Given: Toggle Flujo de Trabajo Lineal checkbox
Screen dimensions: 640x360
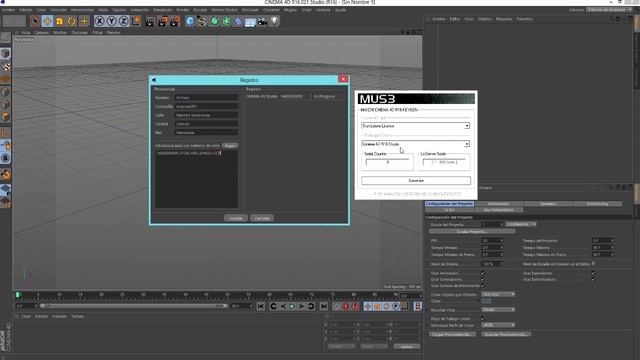Looking at the screenshot, I should click(483, 318).
